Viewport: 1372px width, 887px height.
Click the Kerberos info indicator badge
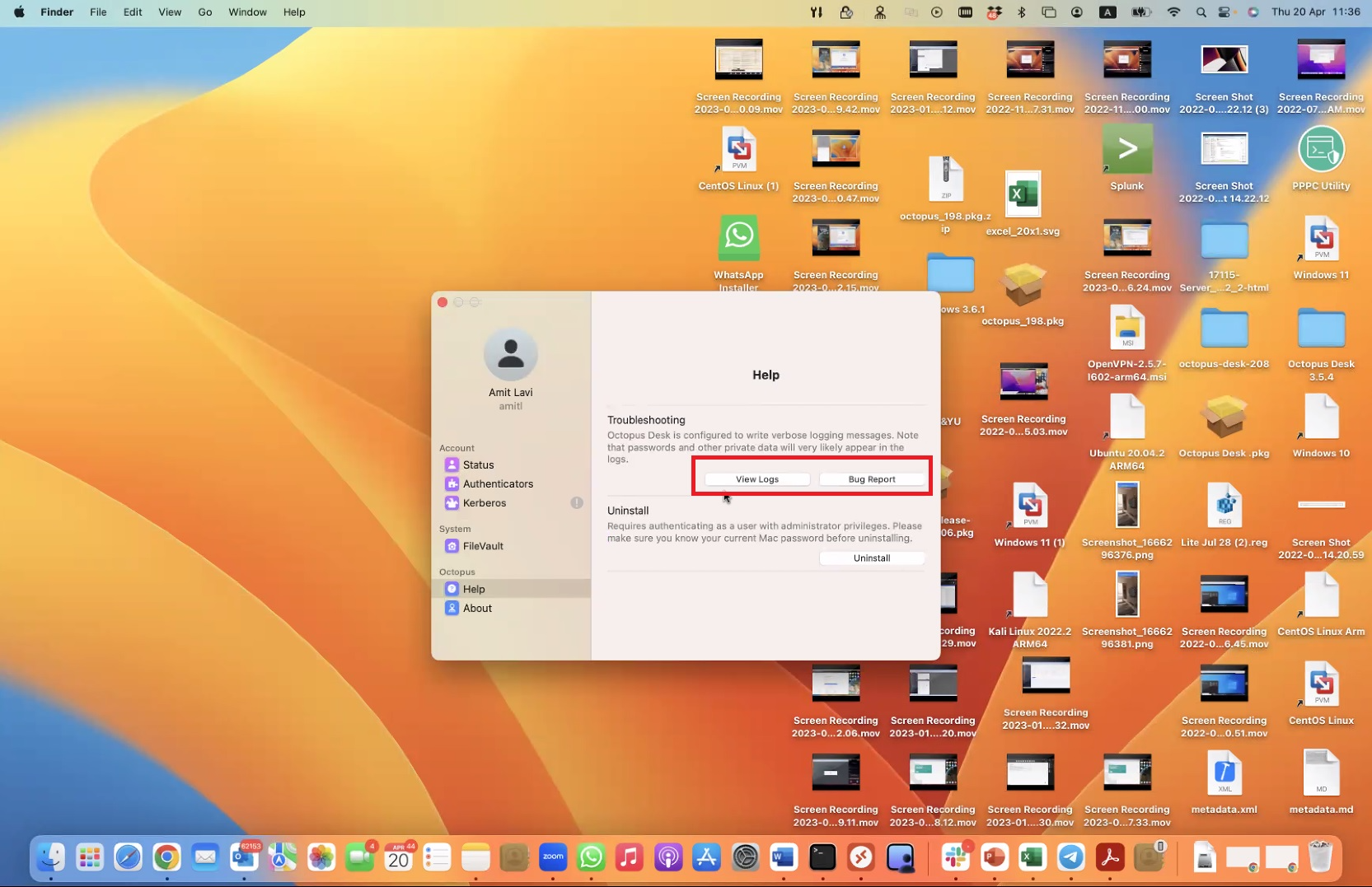[577, 502]
